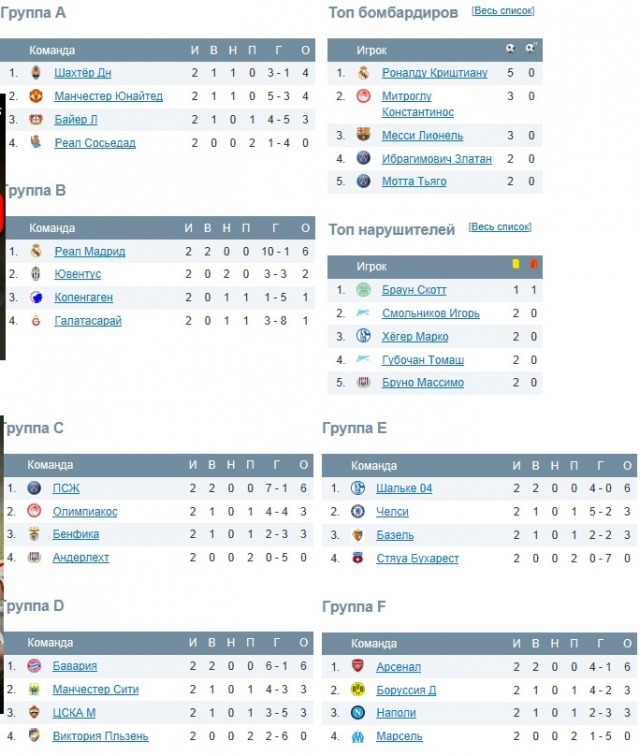Click the goals icon column header

(511, 48)
